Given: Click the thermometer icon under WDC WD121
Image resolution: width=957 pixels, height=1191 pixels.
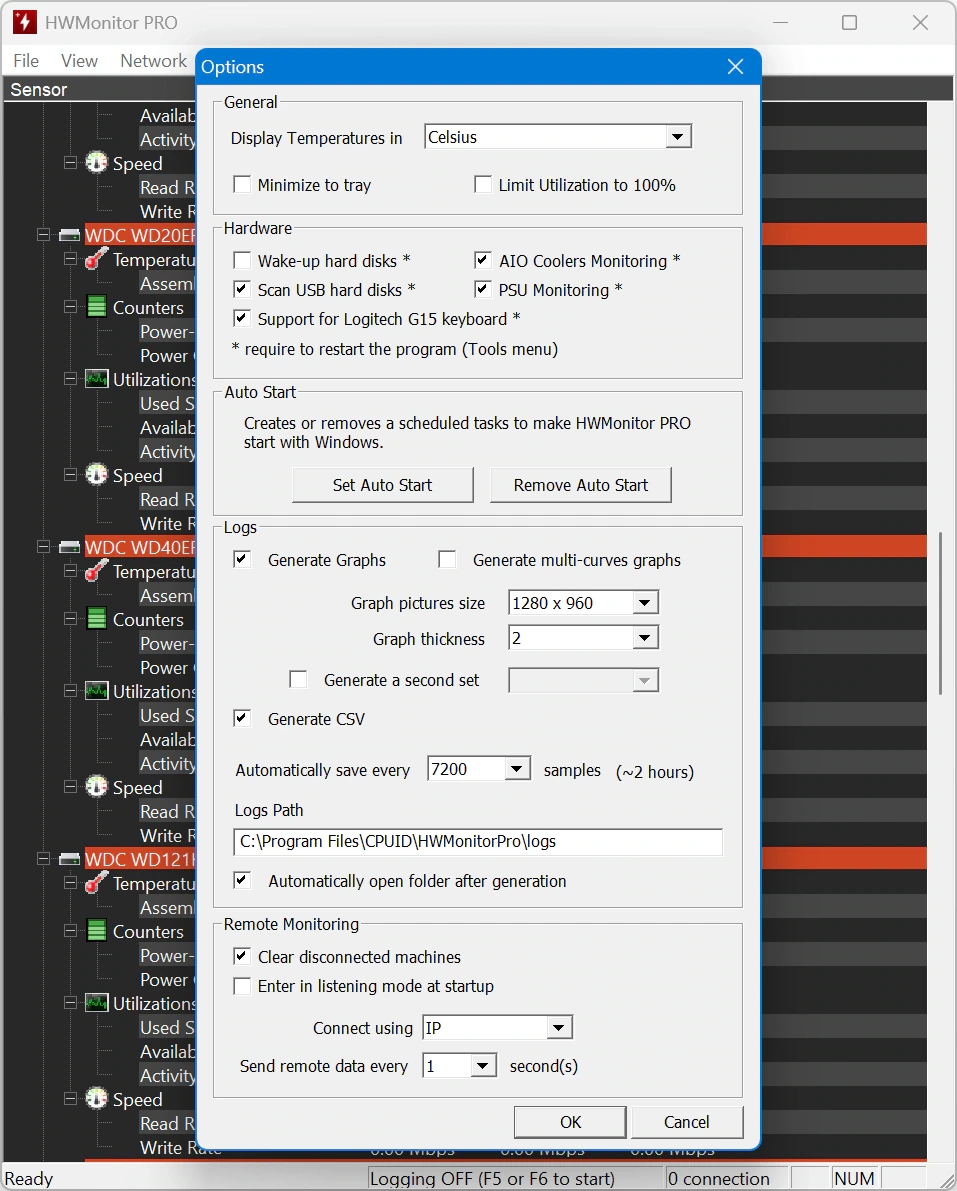Looking at the screenshot, I should (96, 883).
